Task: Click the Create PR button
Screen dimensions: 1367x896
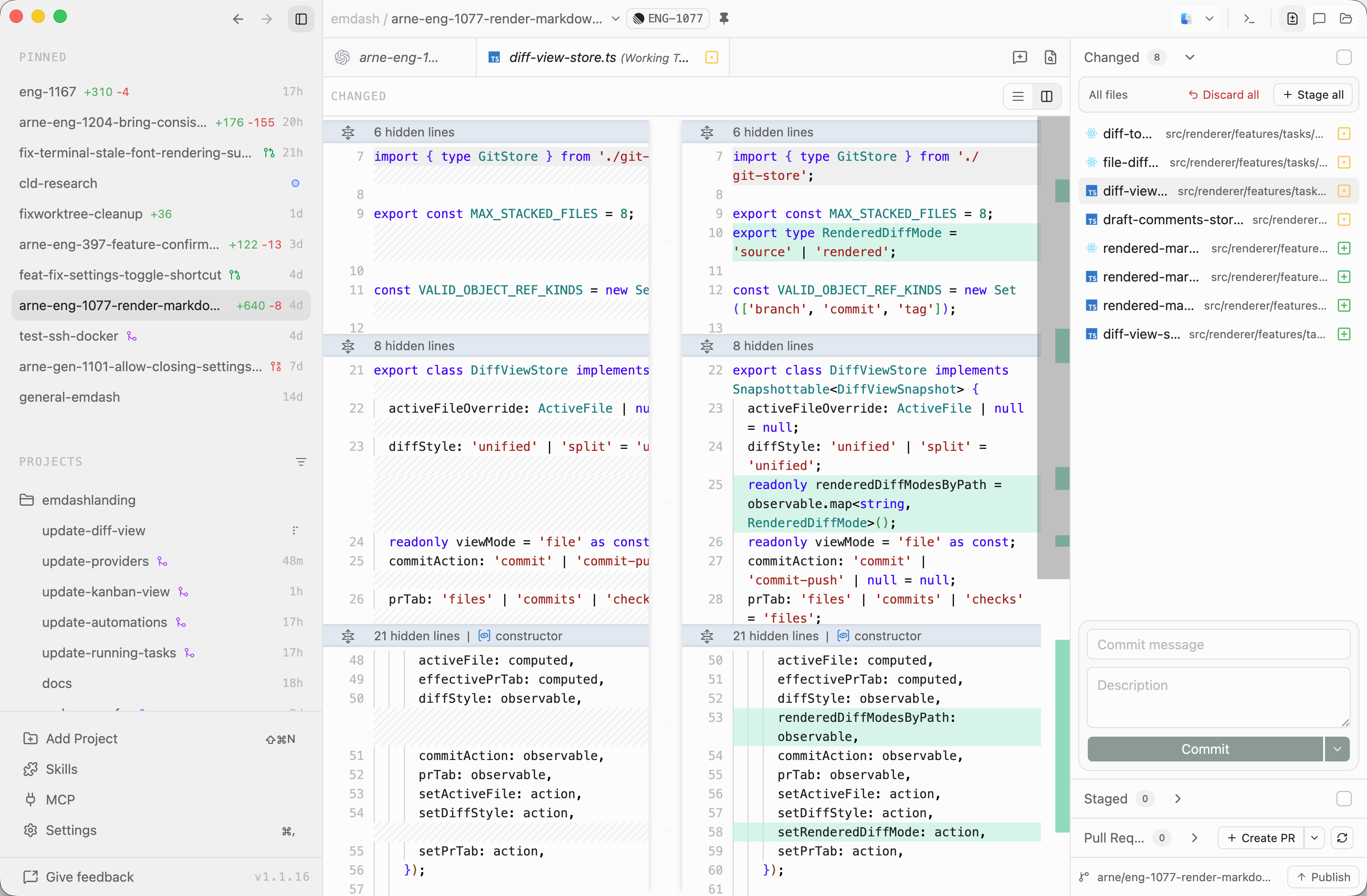Action: [1261, 837]
